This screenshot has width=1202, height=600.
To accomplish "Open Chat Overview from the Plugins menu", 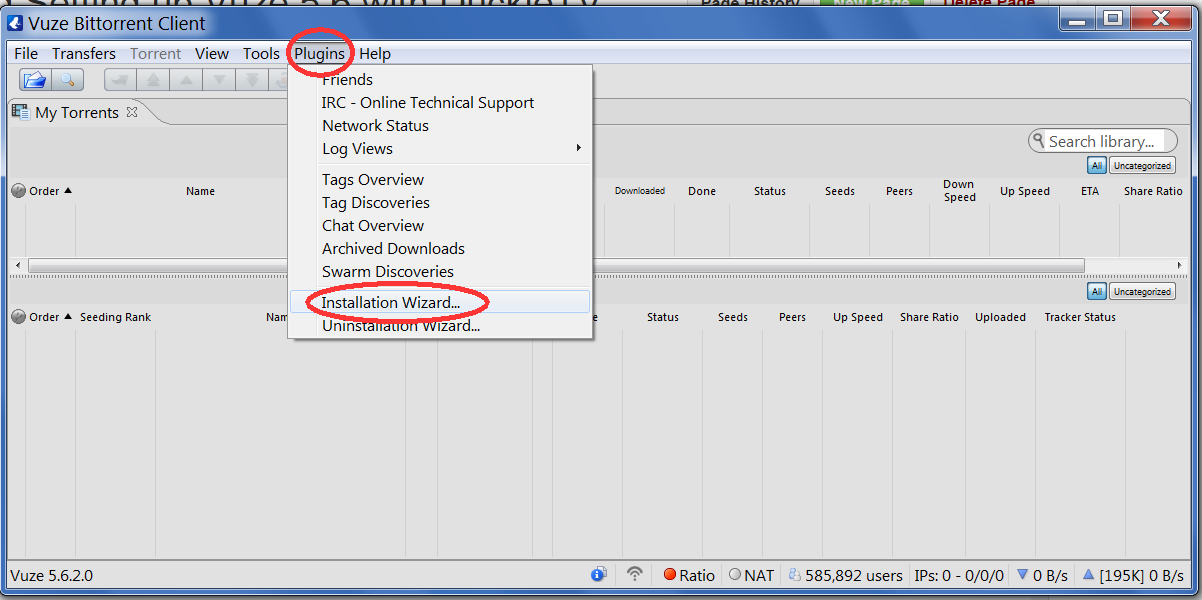I will [x=440, y=225].
